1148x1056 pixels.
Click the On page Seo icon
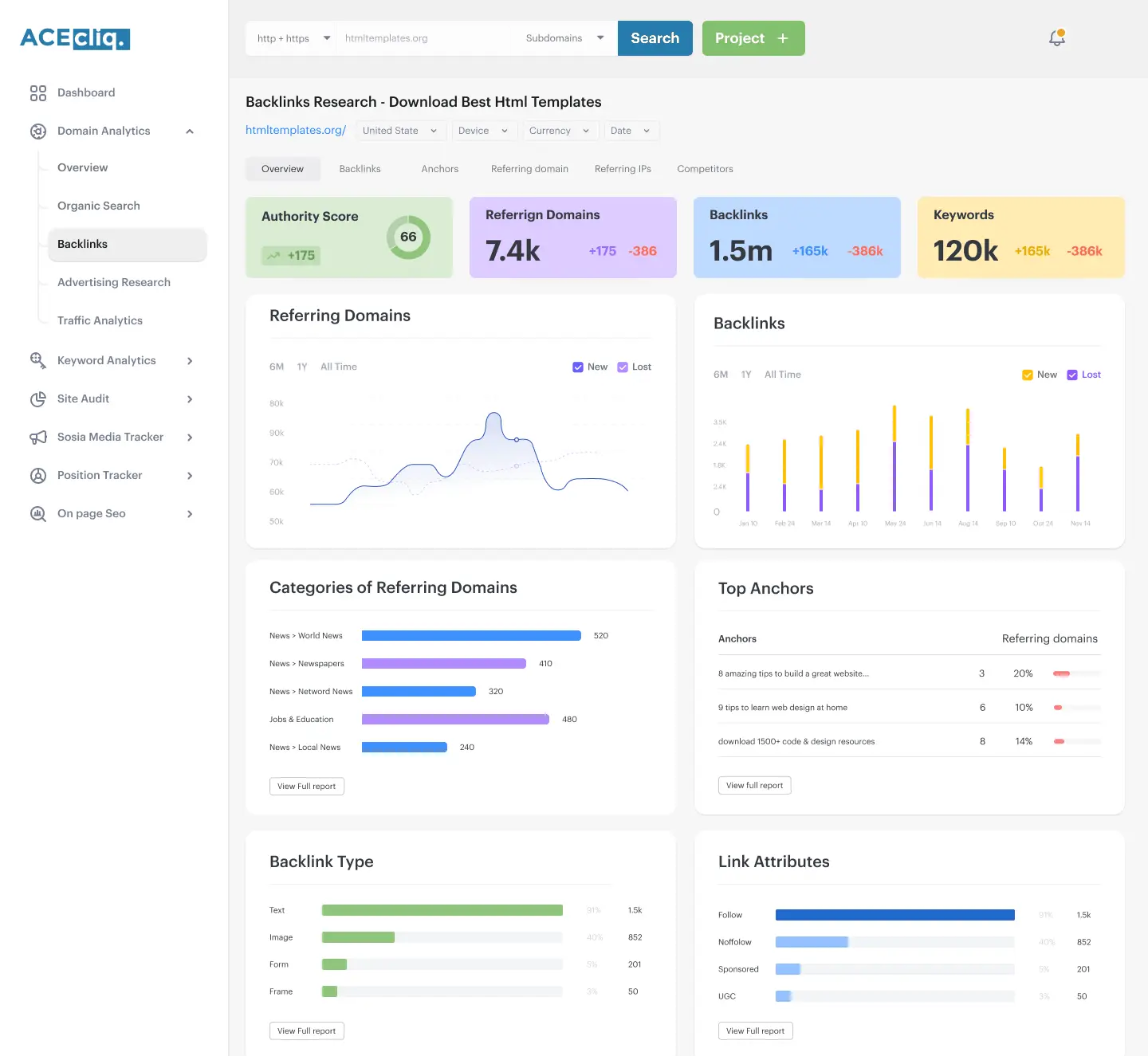(38, 514)
